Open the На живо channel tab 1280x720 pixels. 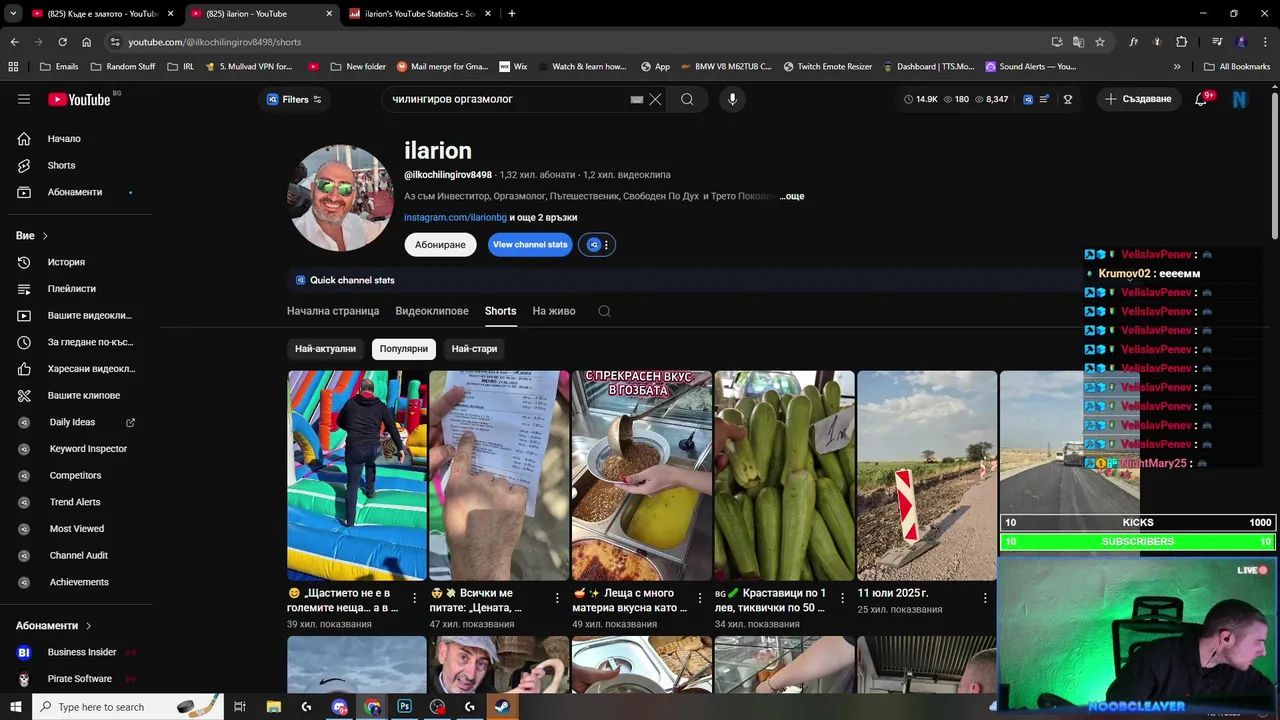[554, 311]
